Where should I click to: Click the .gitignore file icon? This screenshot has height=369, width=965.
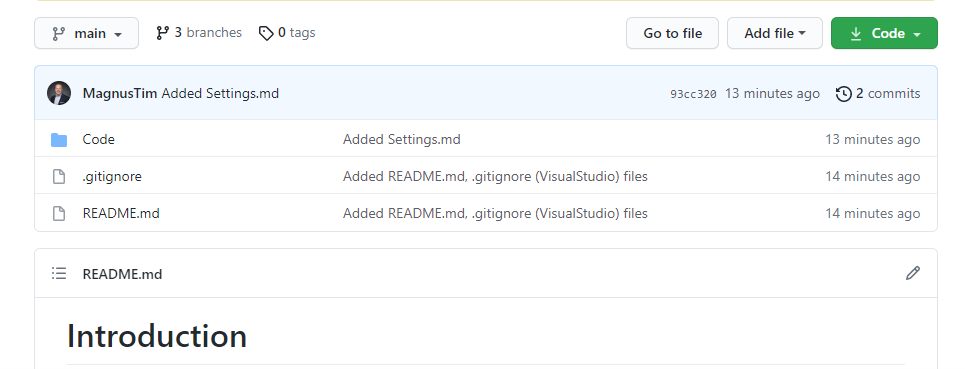[59, 177]
